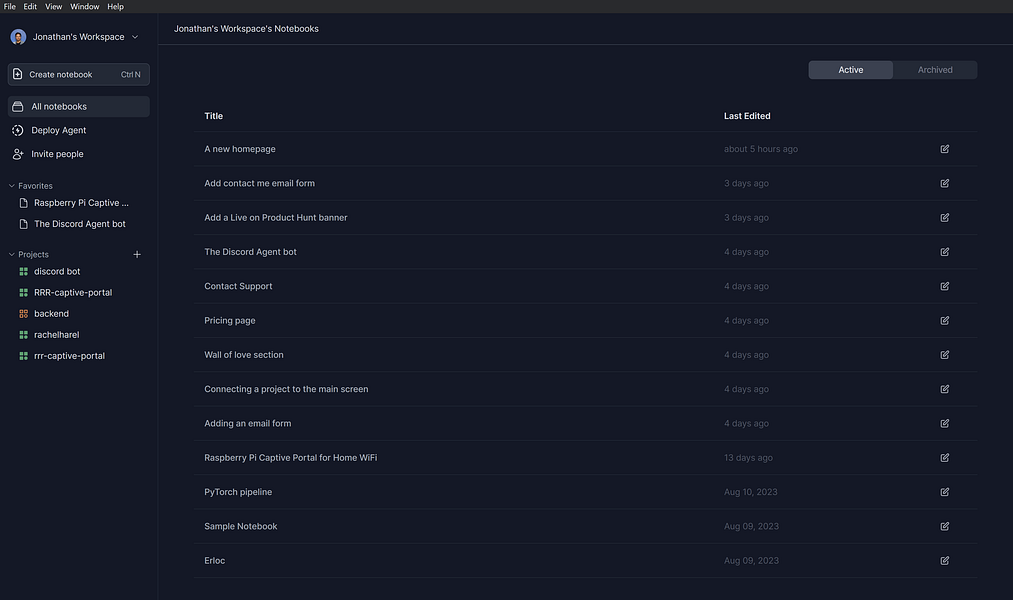The height and width of the screenshot is (600, 1013).
Task: Open edit icon for Add a Live on Product Hunt banner
Action: point(945,218)
